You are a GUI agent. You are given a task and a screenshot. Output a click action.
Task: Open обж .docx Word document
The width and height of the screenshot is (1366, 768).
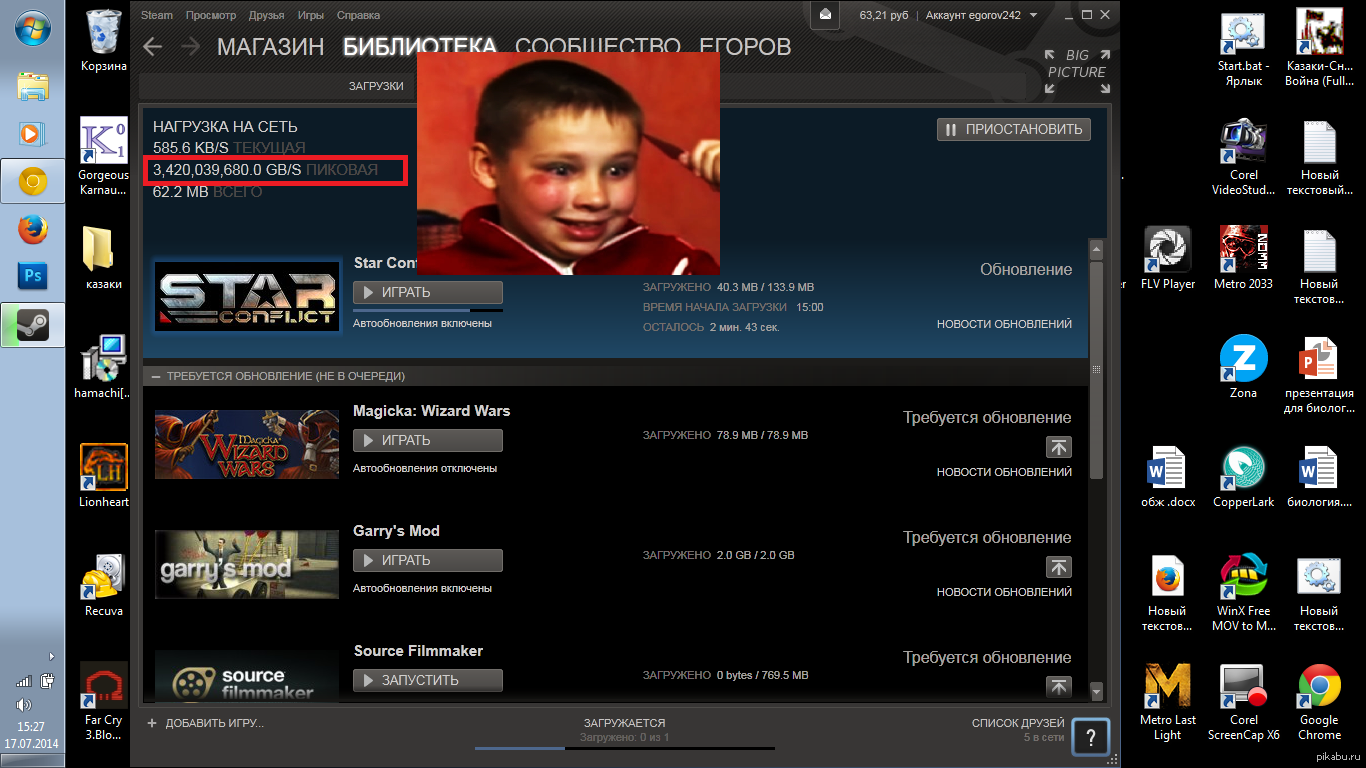point(1168,476)
